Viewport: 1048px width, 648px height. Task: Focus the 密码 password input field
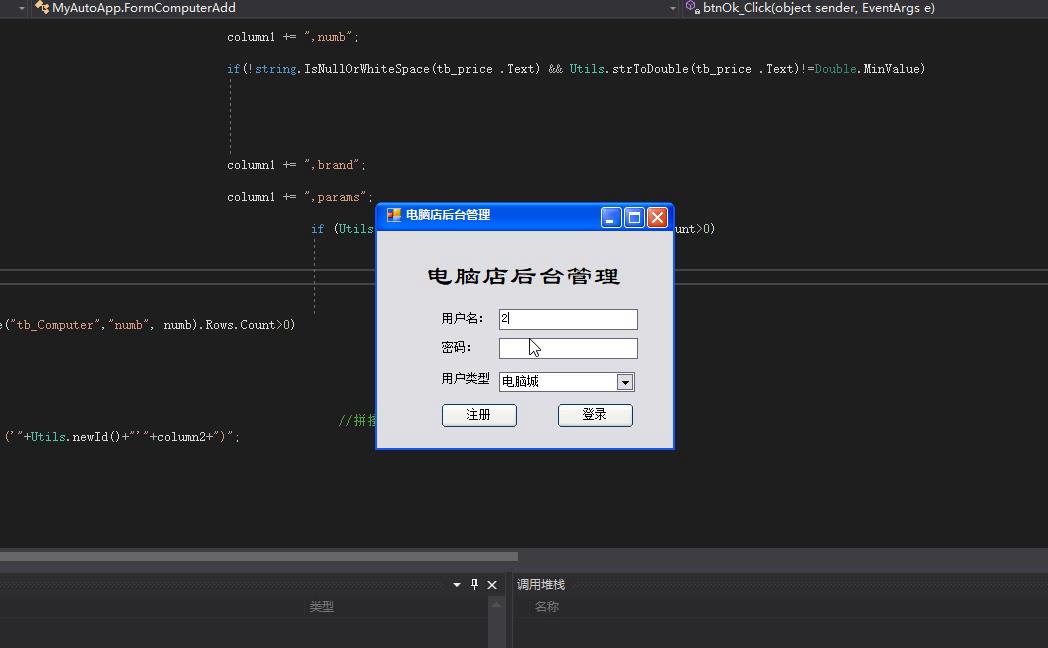point(568,348)
